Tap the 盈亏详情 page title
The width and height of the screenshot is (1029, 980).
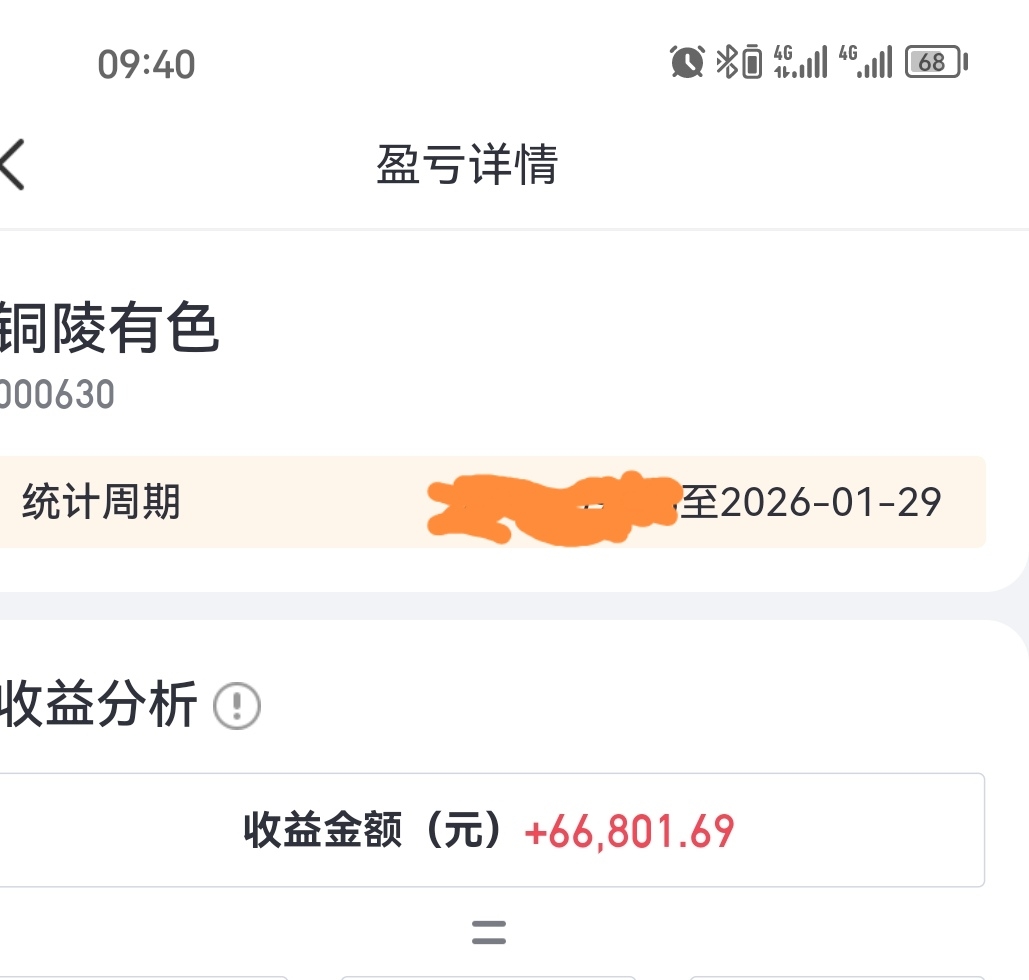(x=467, y=165)
